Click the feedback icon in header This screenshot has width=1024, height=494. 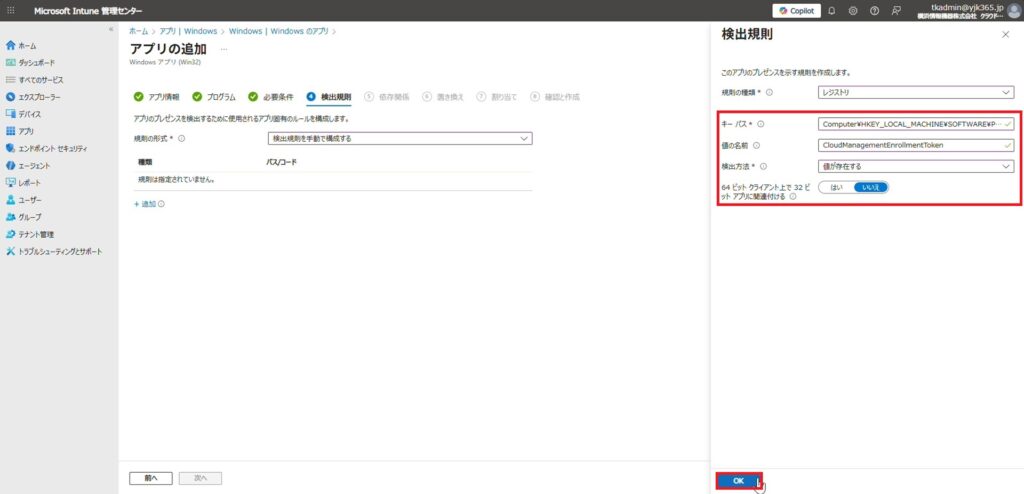[x=896, y=10]
